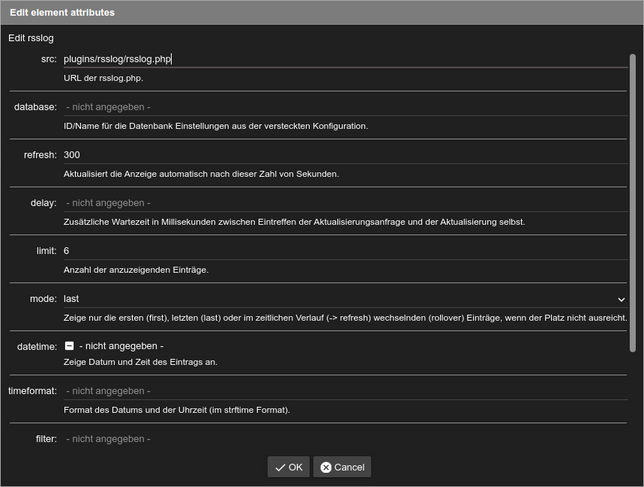Click the 'ID/Name für die Datenbank Einstellungen' description
This screenshot has height=487, width=644.
click(x=216, y=126)
